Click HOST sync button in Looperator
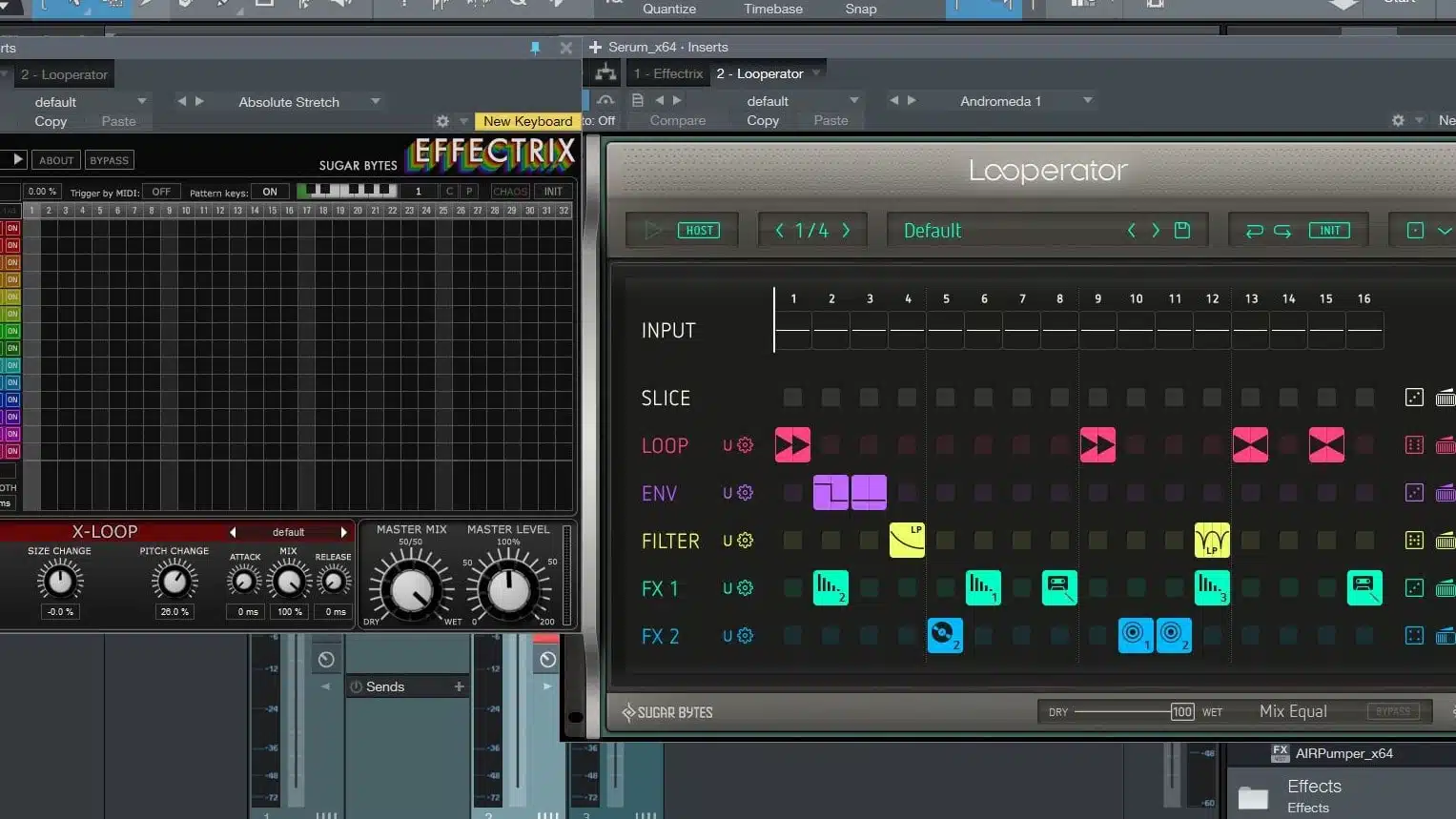 click(x=699, y=231)
